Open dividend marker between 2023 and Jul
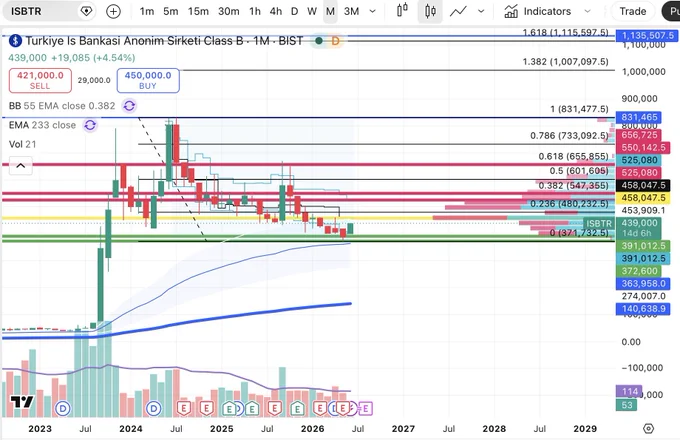 [63, 408]
